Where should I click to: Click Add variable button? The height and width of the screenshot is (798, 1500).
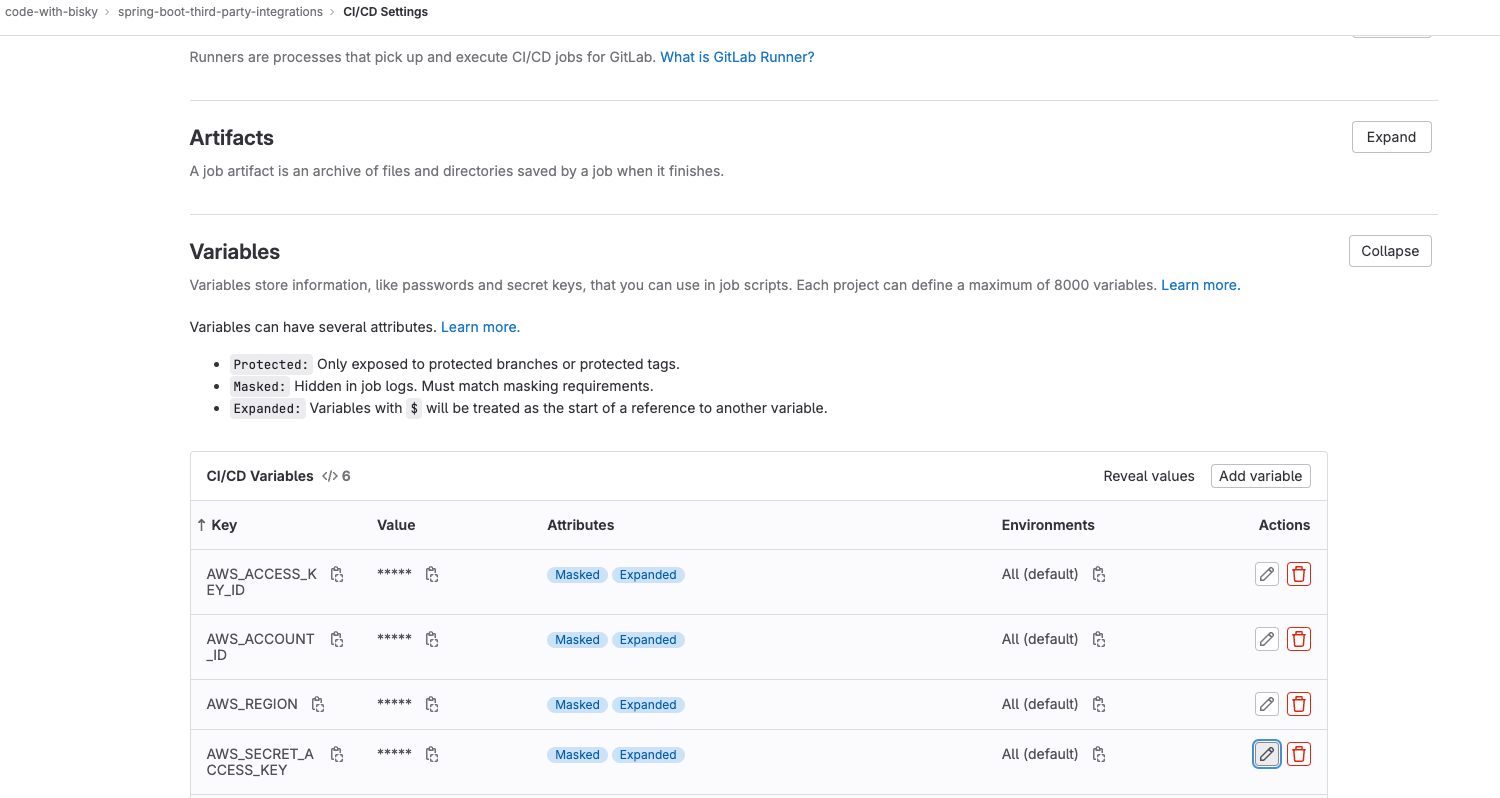pos(1260,476)
